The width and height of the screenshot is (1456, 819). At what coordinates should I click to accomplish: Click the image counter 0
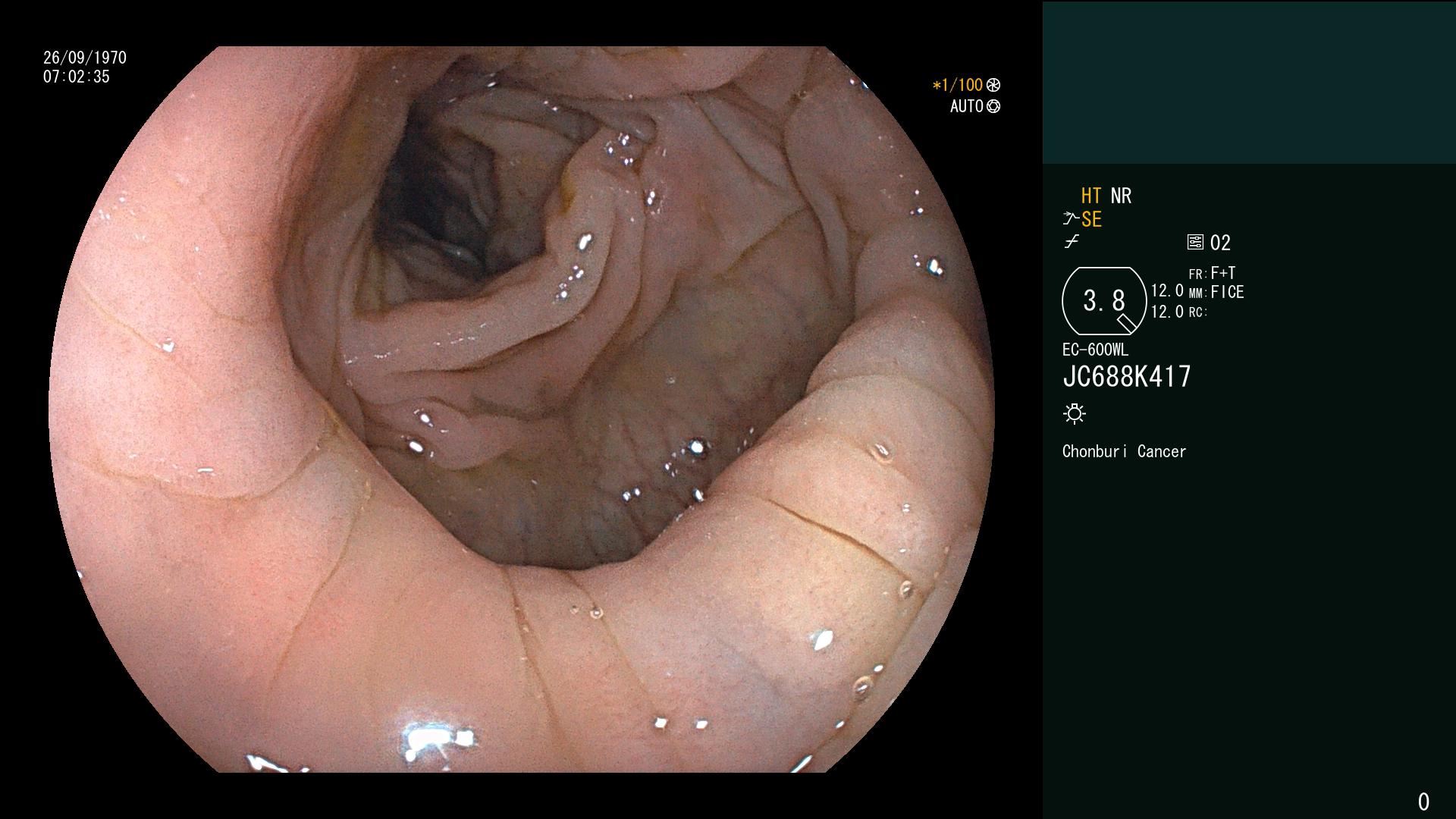tap(1423, 802)
